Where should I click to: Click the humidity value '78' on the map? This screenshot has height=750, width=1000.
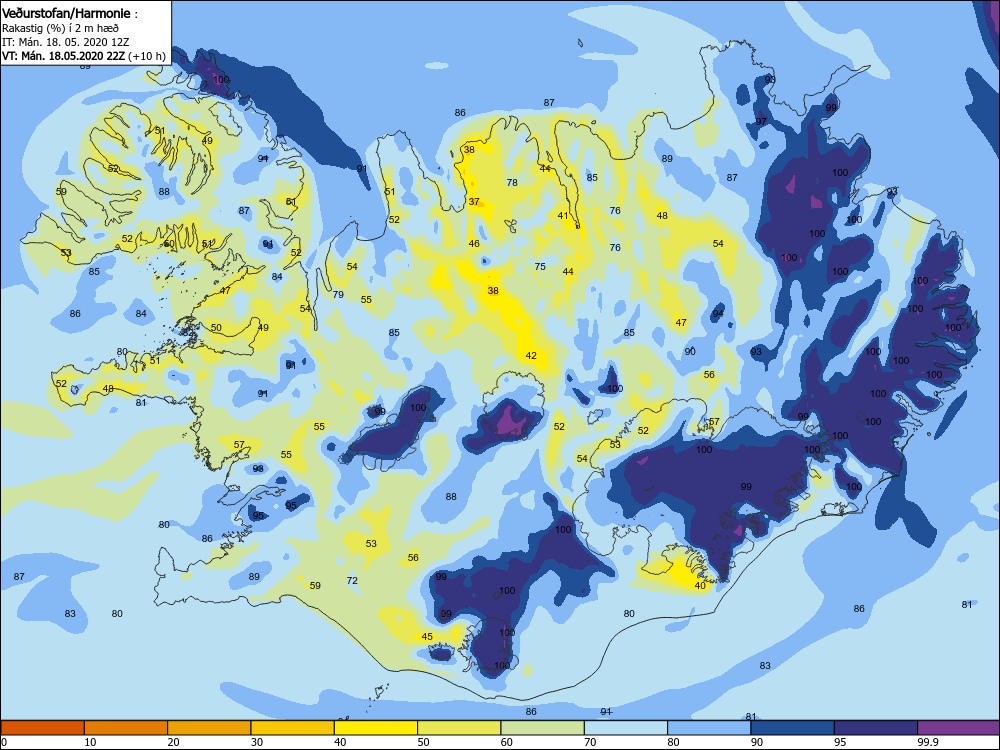pyautogui.click(x=512, y=182)
